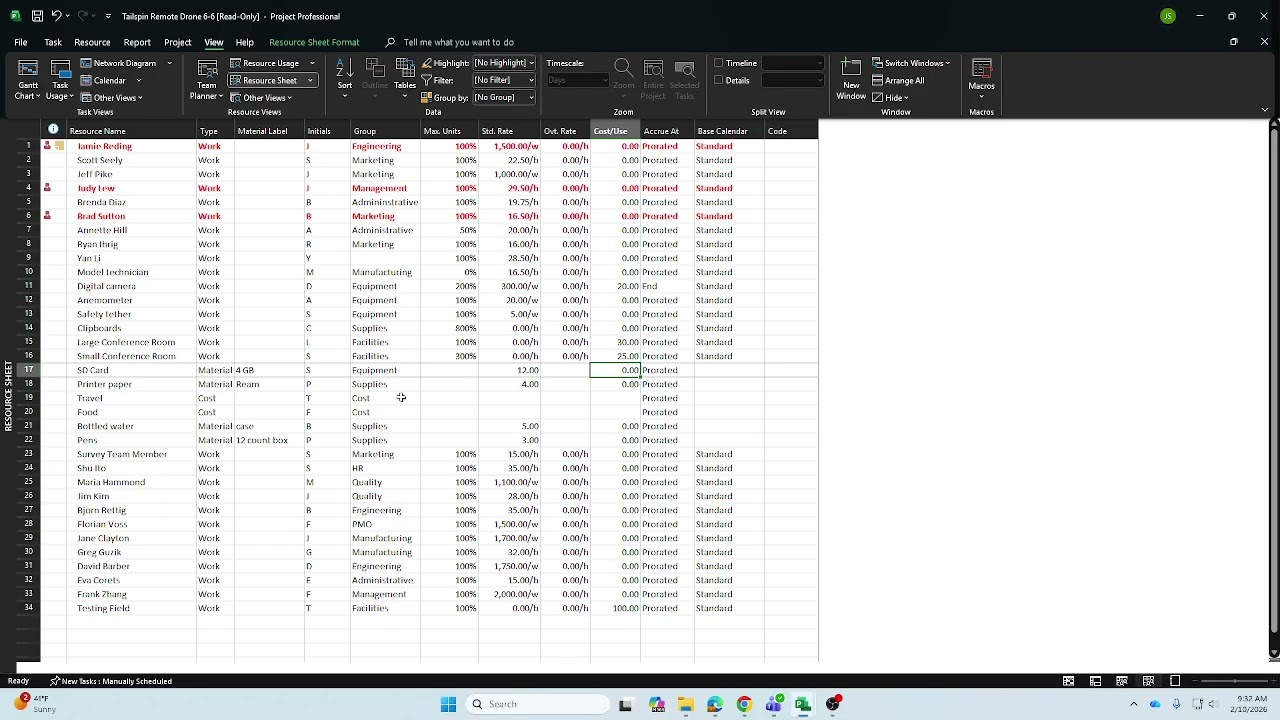Switch to Task Usage via status bar icon
Viewport: 1280px width, 720px height.
(x=1095, y=681)
